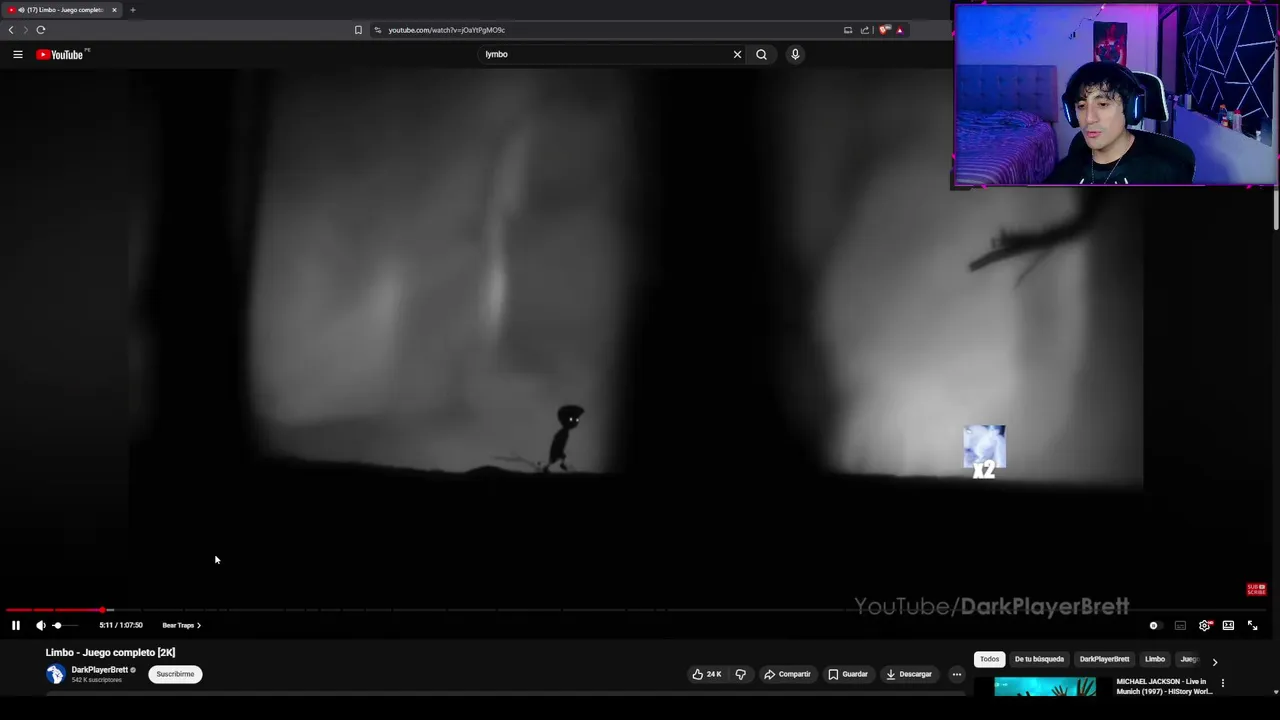Select the Limbo filter chip
This screenshot has height=720, width=1280.
(1155, 659)
